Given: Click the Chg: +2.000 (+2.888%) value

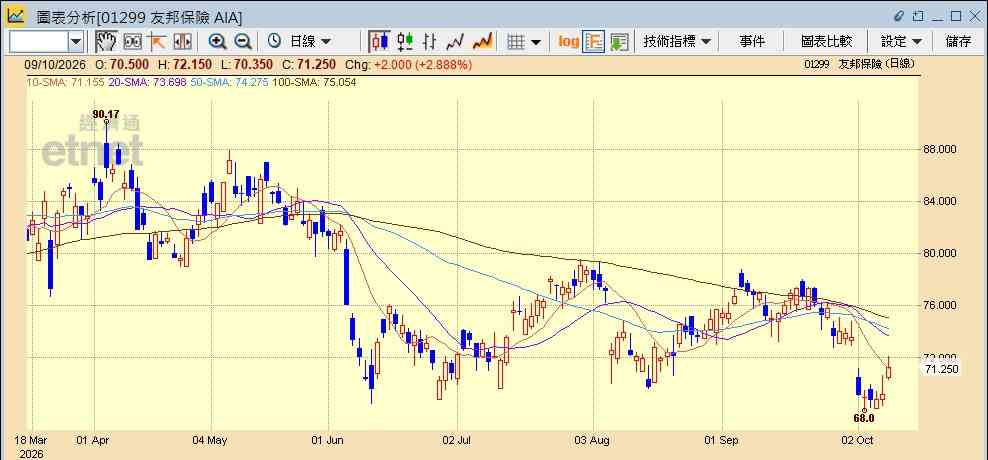Looking at the screenshot, I should pyautogui.click(x=409, y=64).
